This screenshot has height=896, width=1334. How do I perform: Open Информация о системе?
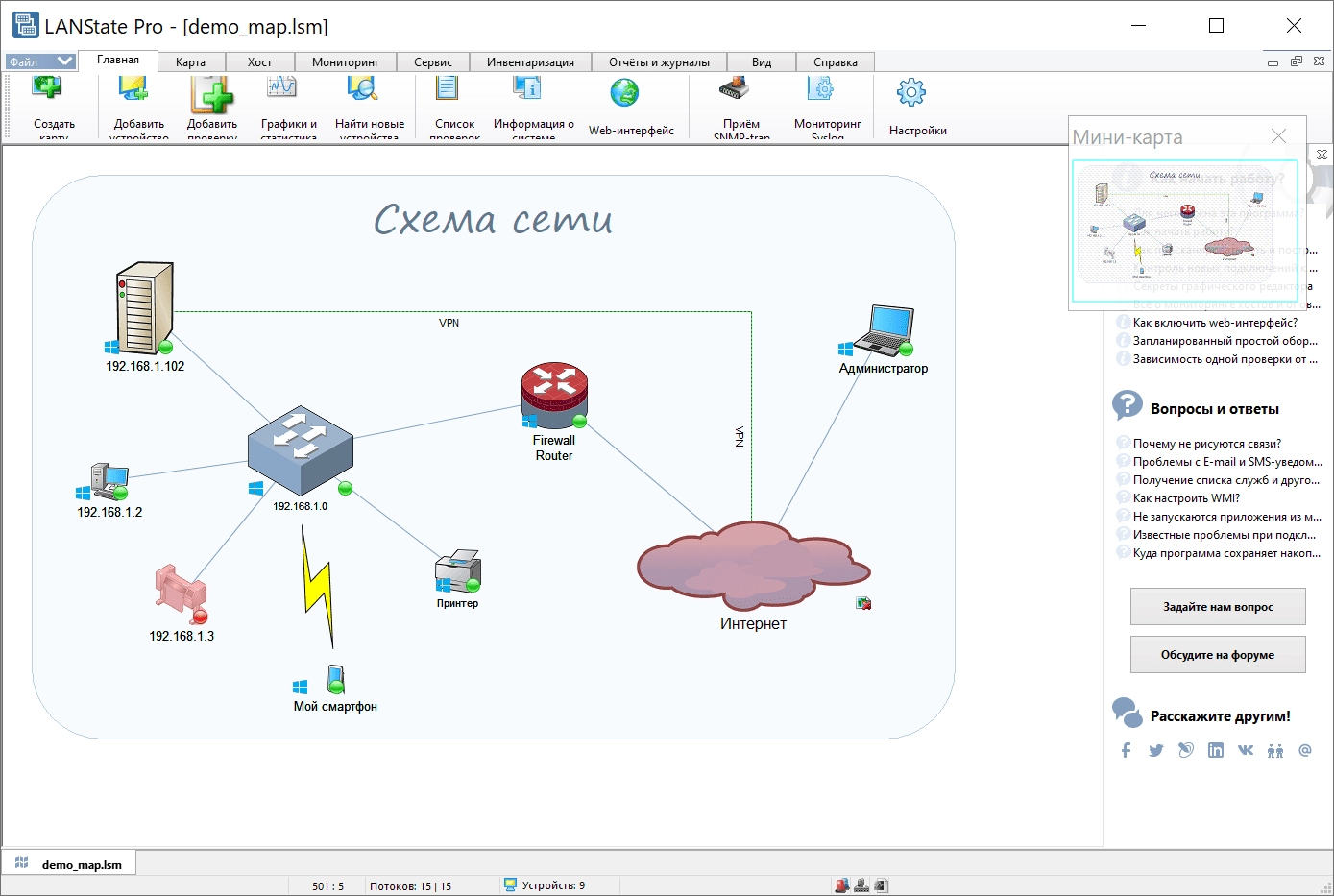click(527, 88)
